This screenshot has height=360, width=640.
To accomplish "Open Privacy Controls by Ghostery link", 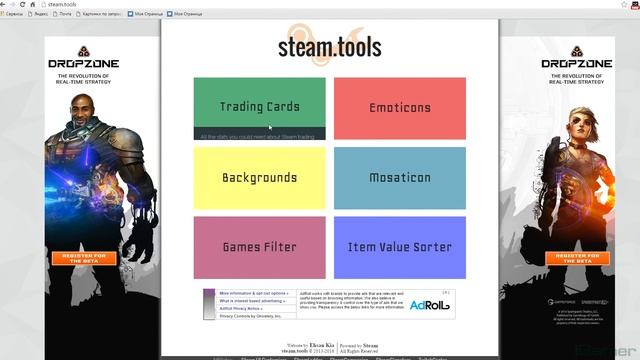I will 250,316.
